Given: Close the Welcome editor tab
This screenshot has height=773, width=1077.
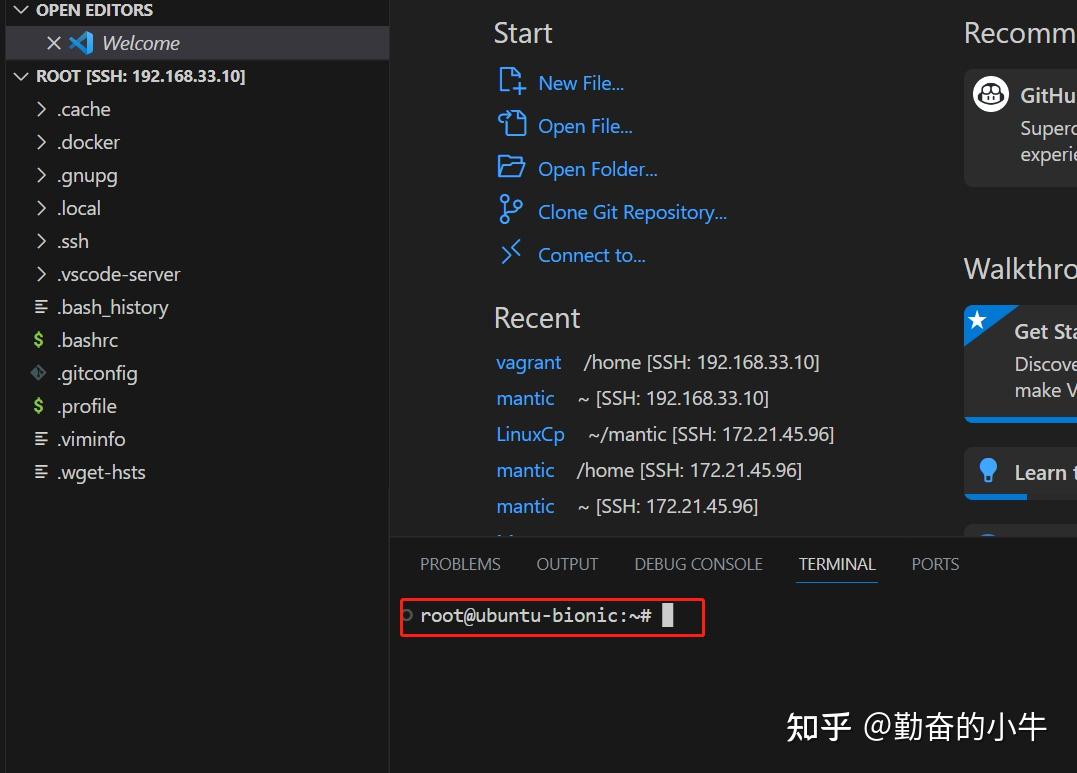Looking at the screenshot, I should [54, 43].
